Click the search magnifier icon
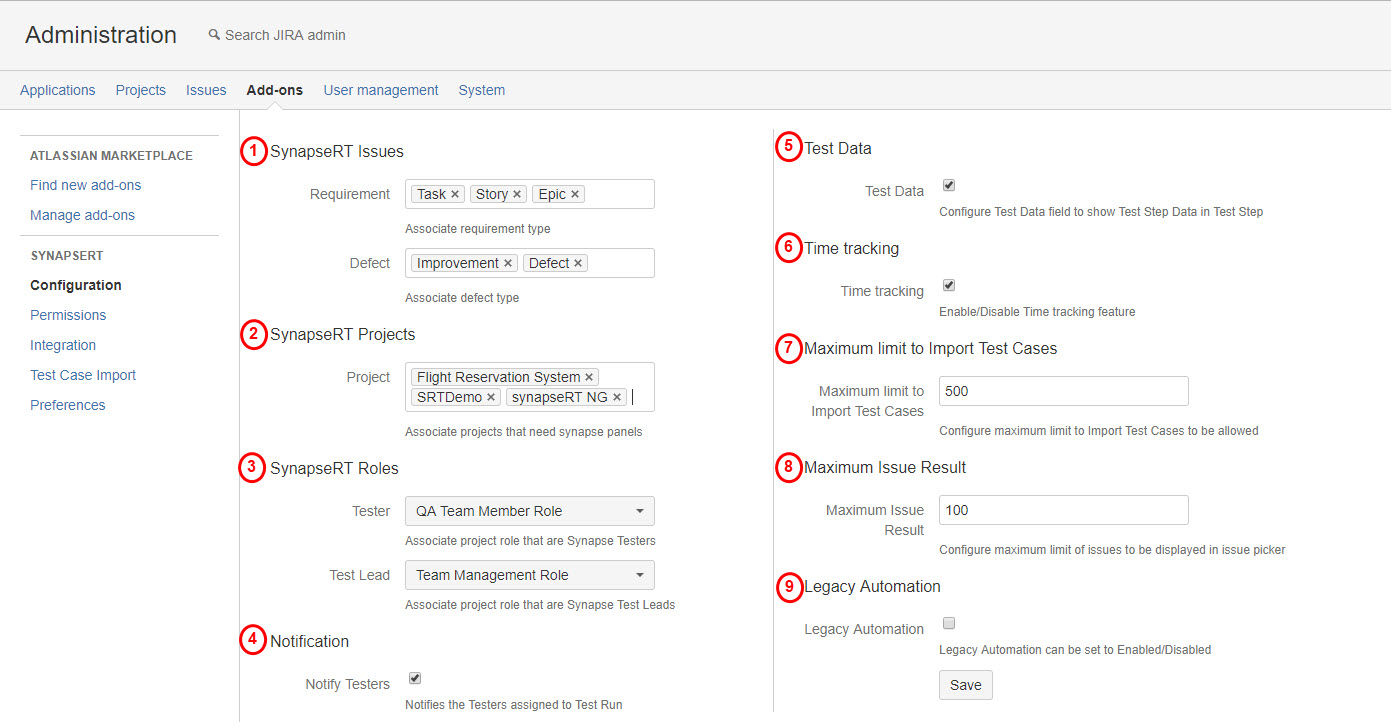 coord(214,35)
